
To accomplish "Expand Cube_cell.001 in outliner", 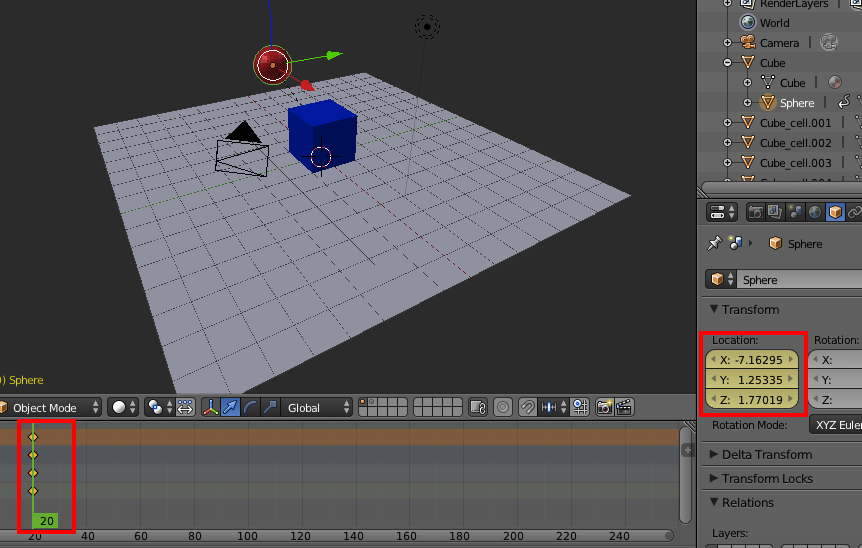I will point(727,123).
